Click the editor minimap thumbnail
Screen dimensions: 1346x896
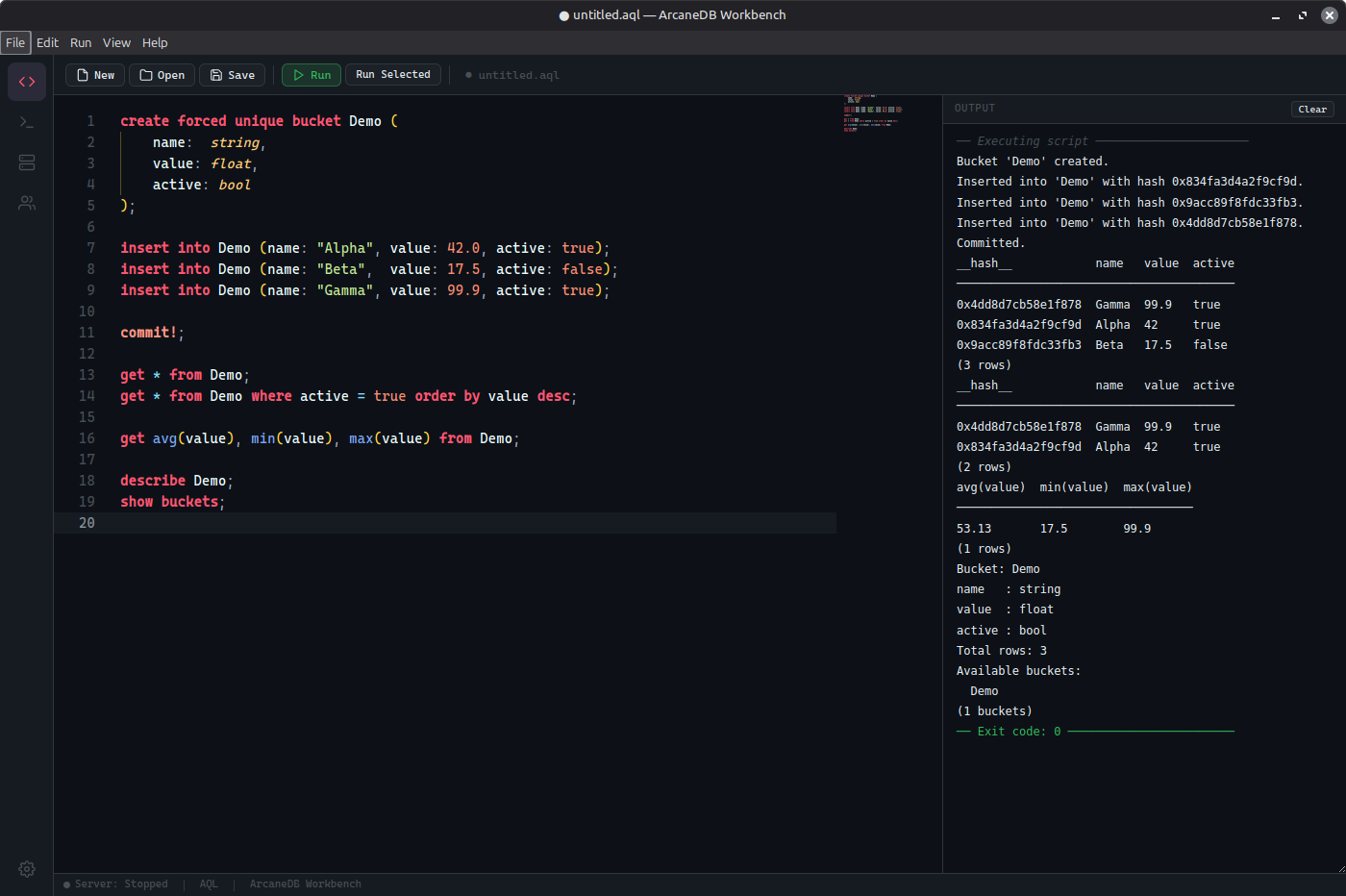pyautogui.click(x=872, y=112)
